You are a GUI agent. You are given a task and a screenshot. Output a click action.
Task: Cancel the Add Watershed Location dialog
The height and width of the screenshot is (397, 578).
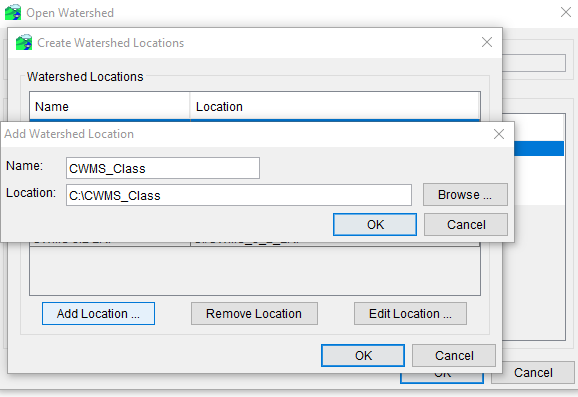pyautogui.click(x=466, y=224)
